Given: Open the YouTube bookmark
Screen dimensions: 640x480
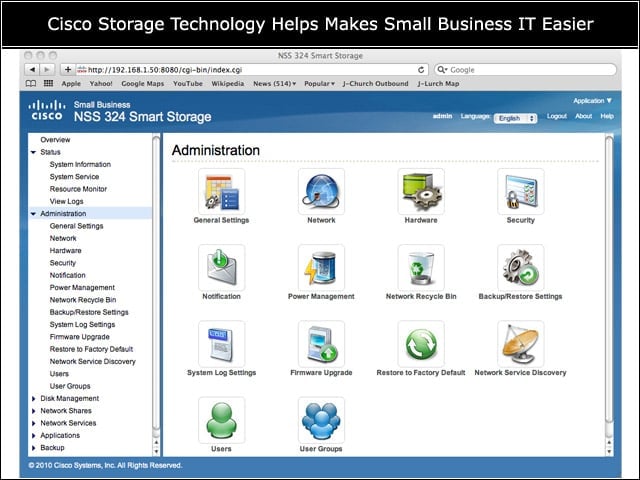Looking at the screenshot, I should tap(188, 84).
